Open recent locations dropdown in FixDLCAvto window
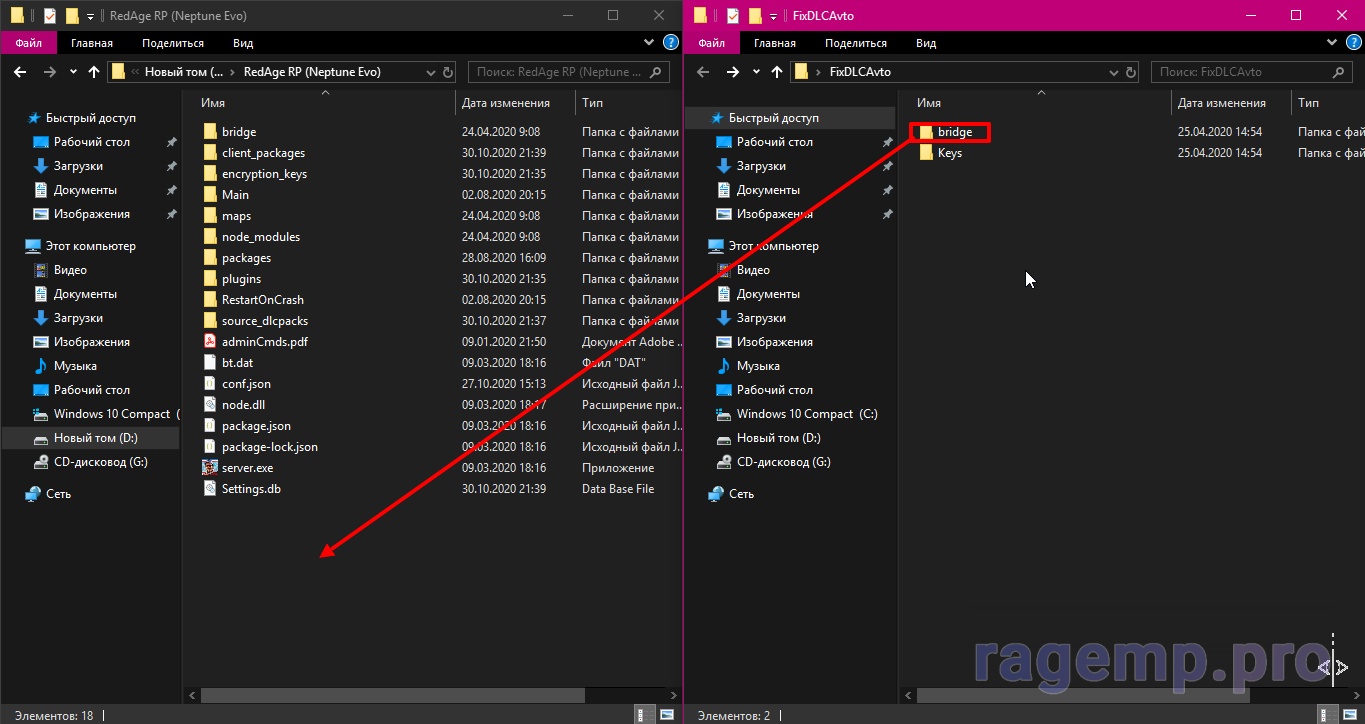This screenshot has width=1365, height=724. [756, 72]
